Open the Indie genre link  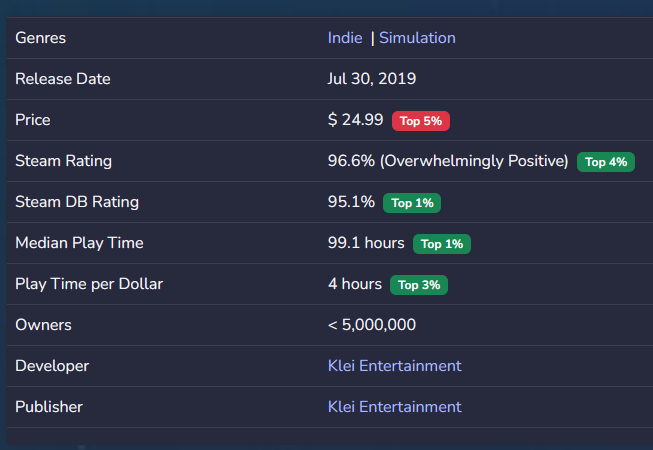(345, 38)
